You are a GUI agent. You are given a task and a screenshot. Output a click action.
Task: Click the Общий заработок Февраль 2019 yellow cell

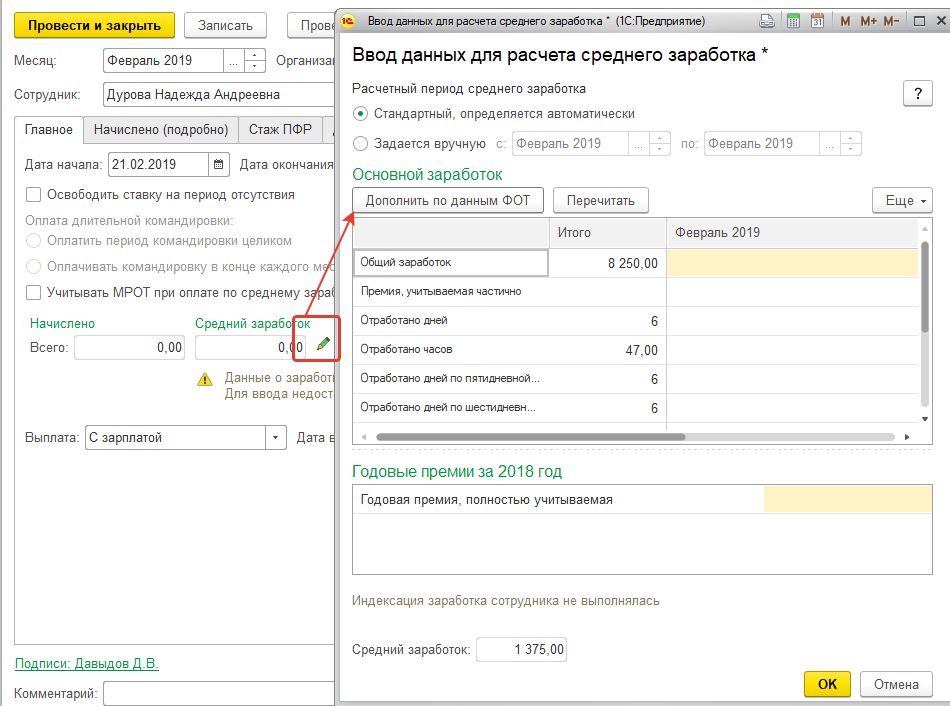pyautogui.click(x=792, y=263)
